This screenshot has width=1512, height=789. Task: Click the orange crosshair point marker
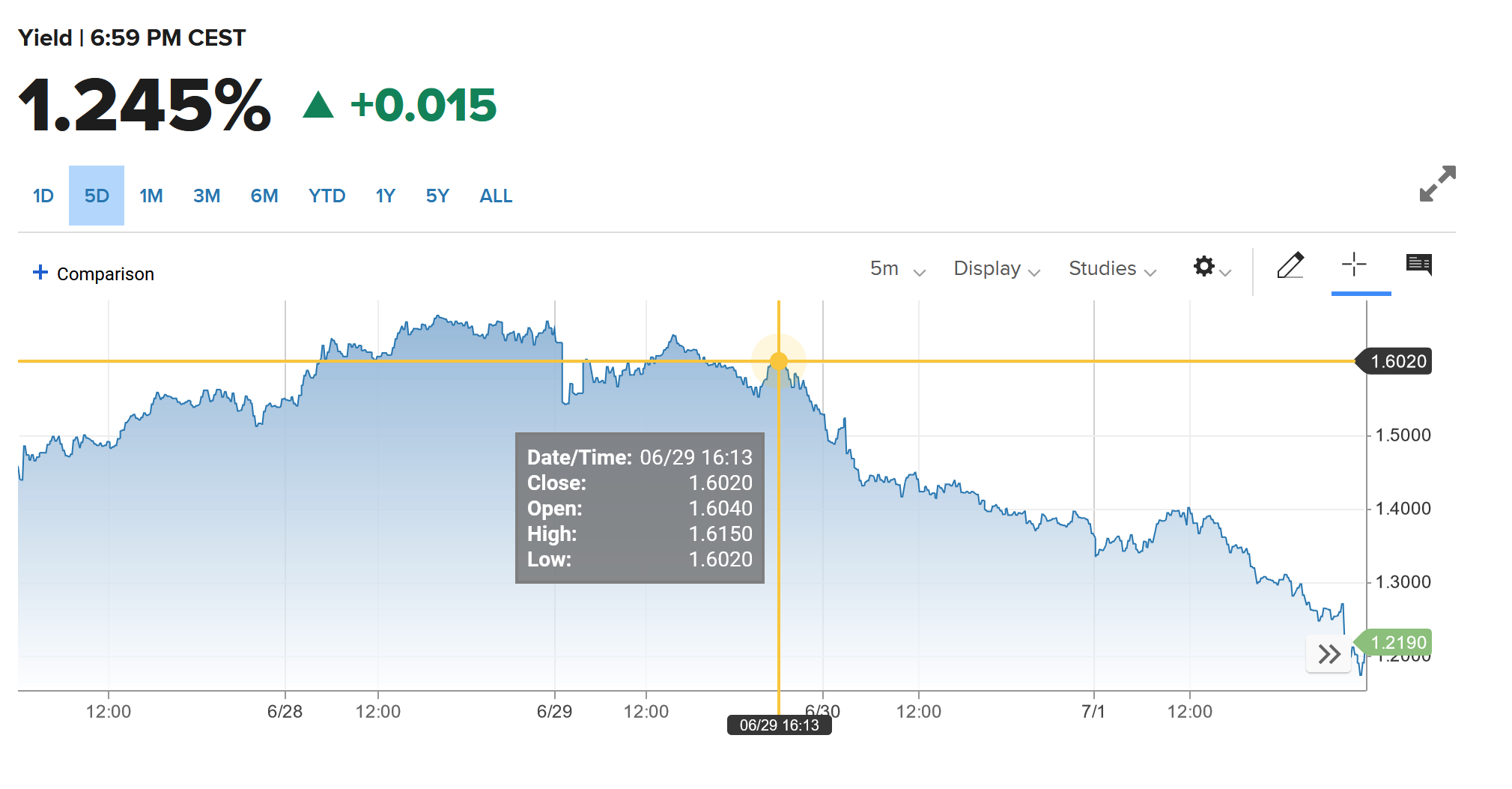tap(779, 361)
